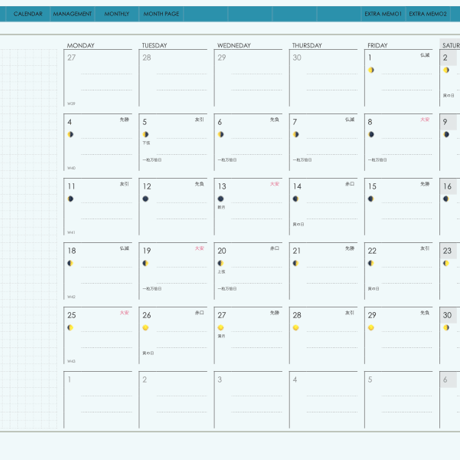The image size is (460, 460).
Task: Click the day number 8
Action: 370,122
